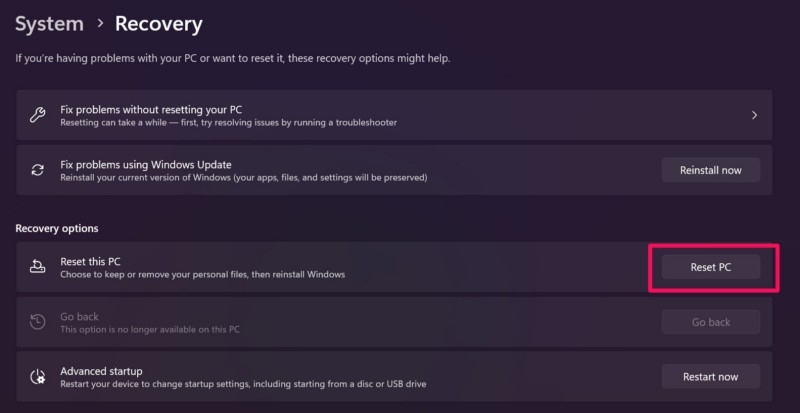Click the Go back history clock icon
The height and width of the screenshot is (413, 800).
click(x=38, y=322)
